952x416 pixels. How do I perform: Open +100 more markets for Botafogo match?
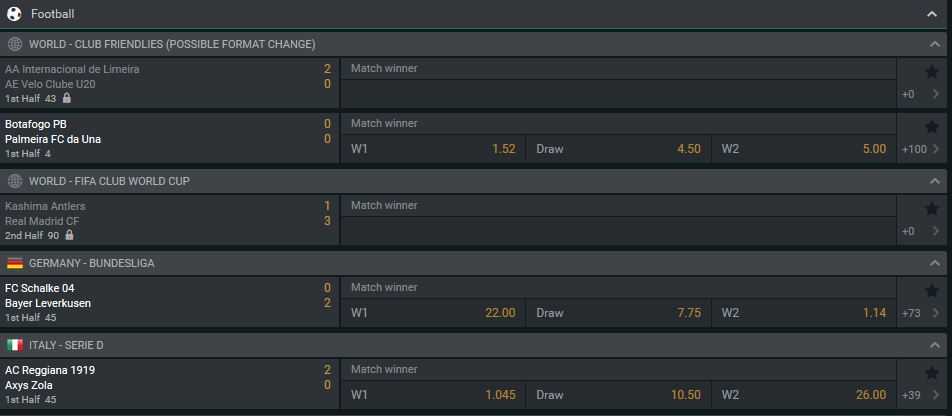[921, 149]
